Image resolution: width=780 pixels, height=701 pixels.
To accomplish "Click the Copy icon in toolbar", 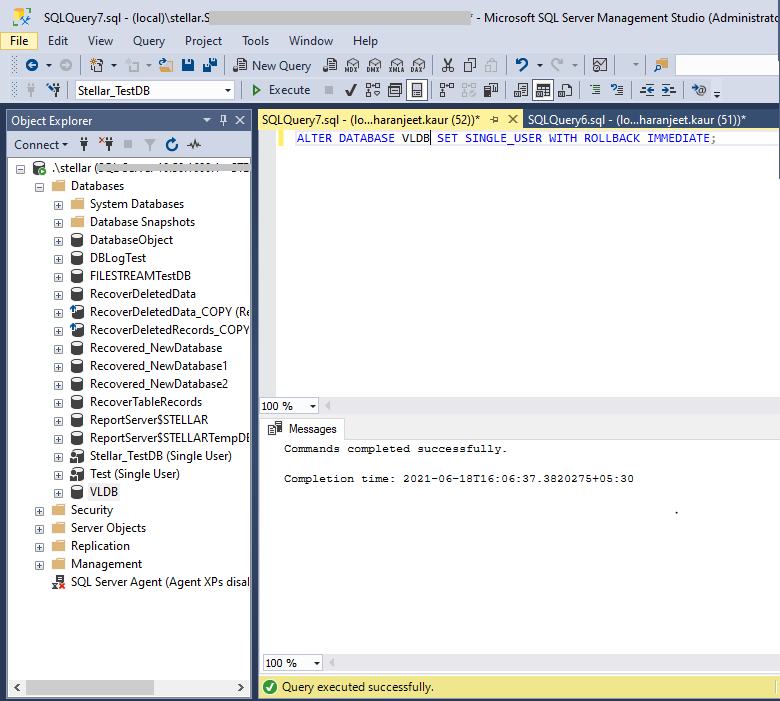I will click(470, 65).
